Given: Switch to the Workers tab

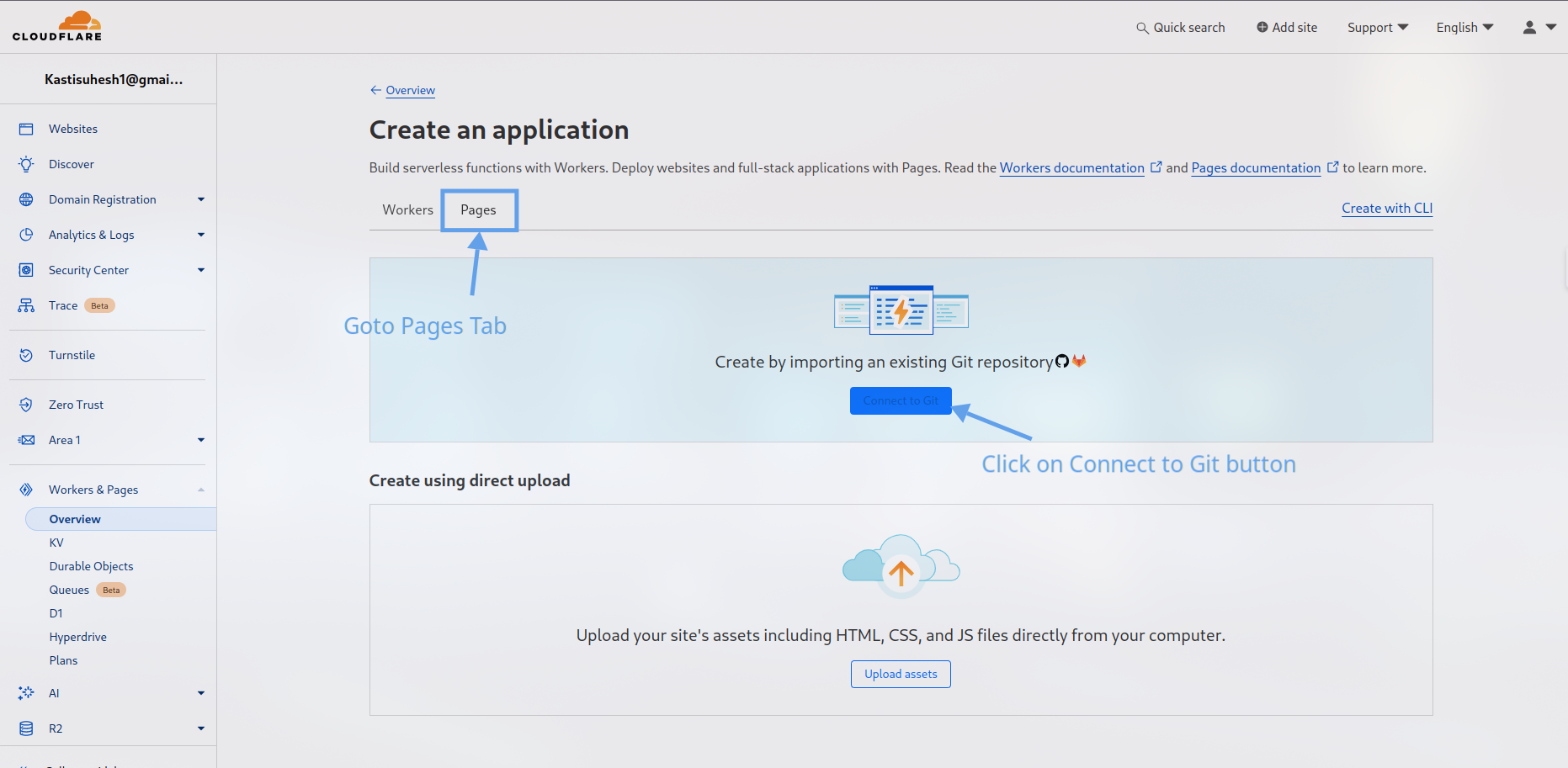Looking at the screenshot, I should (407, 209).
